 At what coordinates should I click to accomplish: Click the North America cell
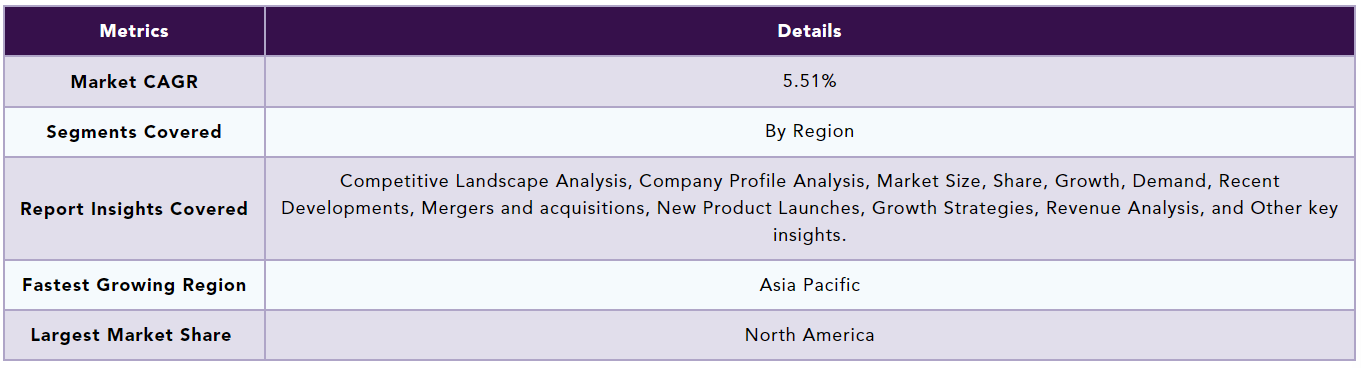pos(809,335)
